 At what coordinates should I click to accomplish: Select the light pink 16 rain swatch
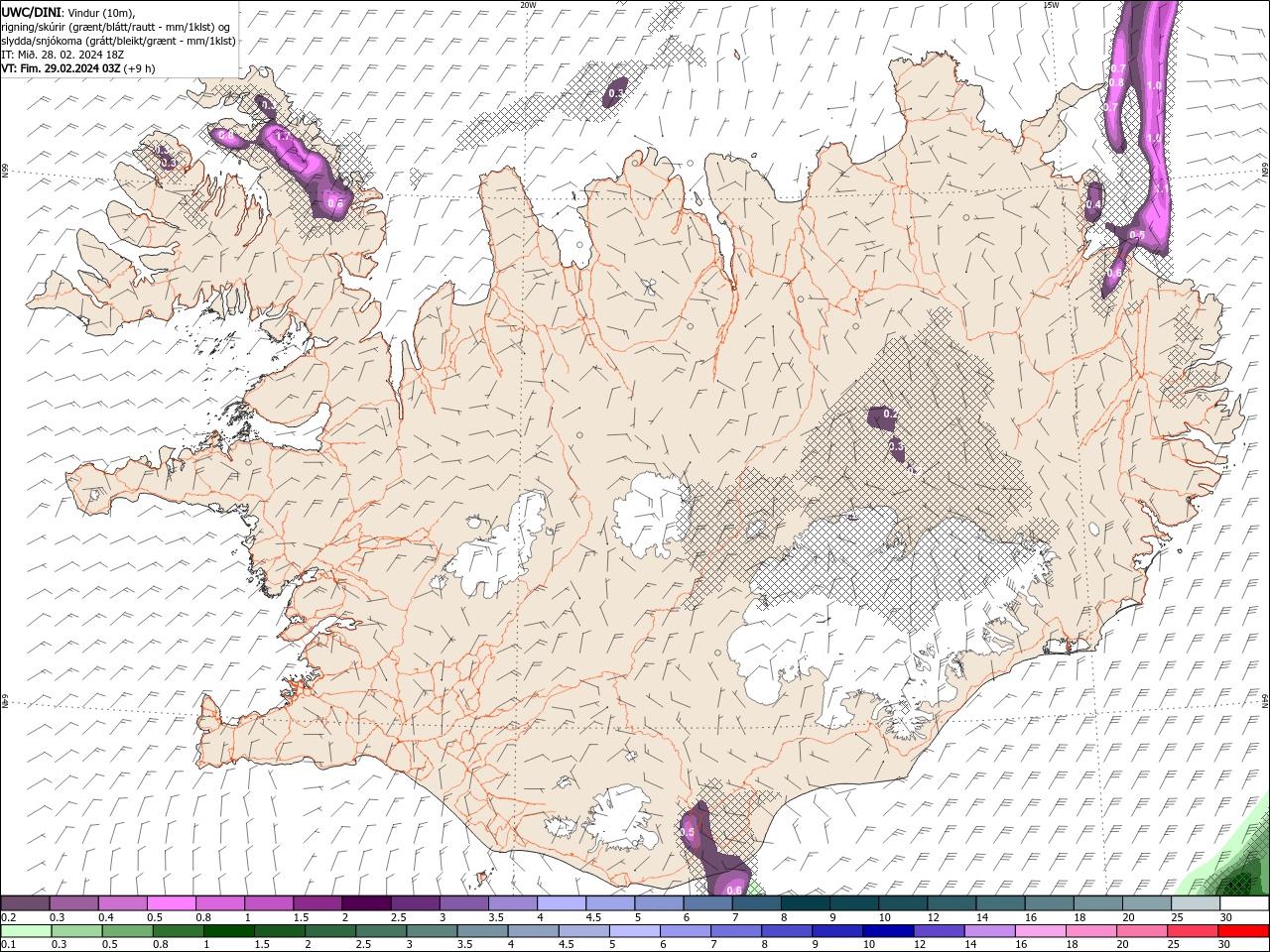pyautogui.click(x=1040, y=930)
